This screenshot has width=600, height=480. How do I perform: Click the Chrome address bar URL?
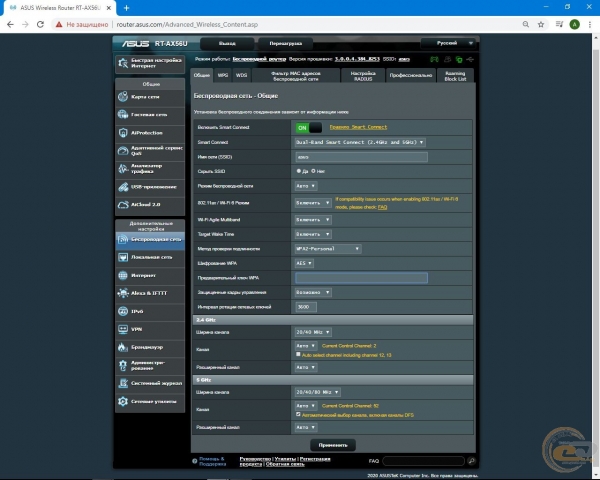coord(187,24)
